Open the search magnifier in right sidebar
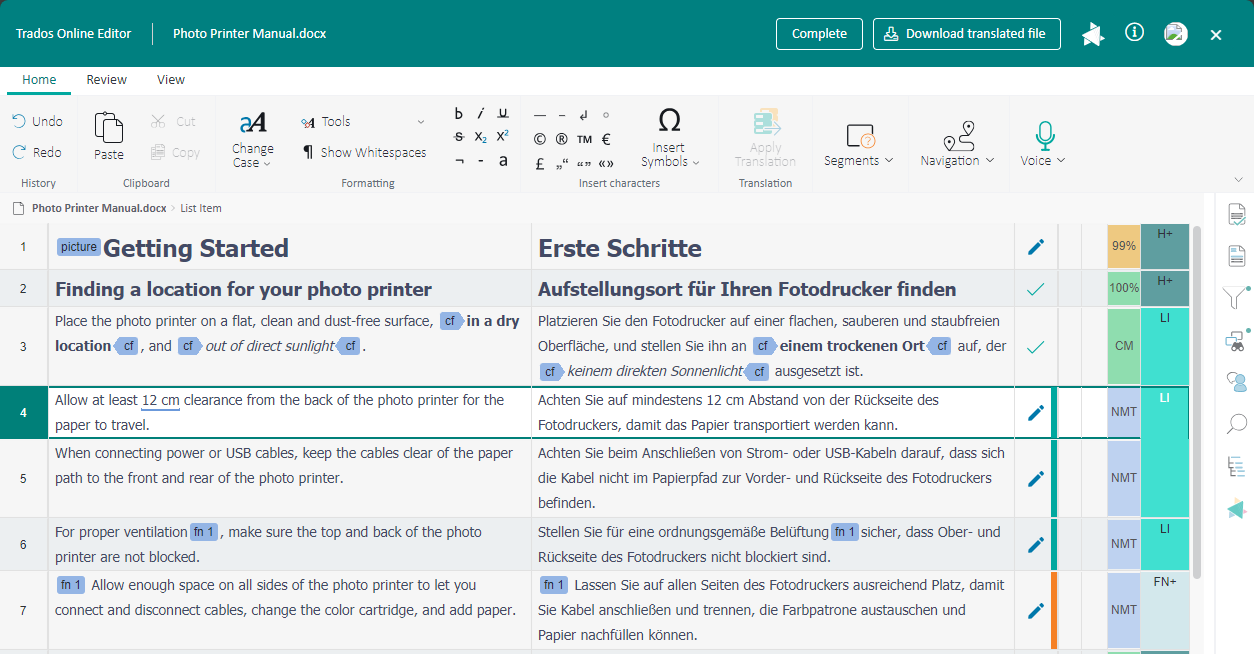Image resolution: width=1254 pixels, height=654 pixels. [x=1237, y=424]
